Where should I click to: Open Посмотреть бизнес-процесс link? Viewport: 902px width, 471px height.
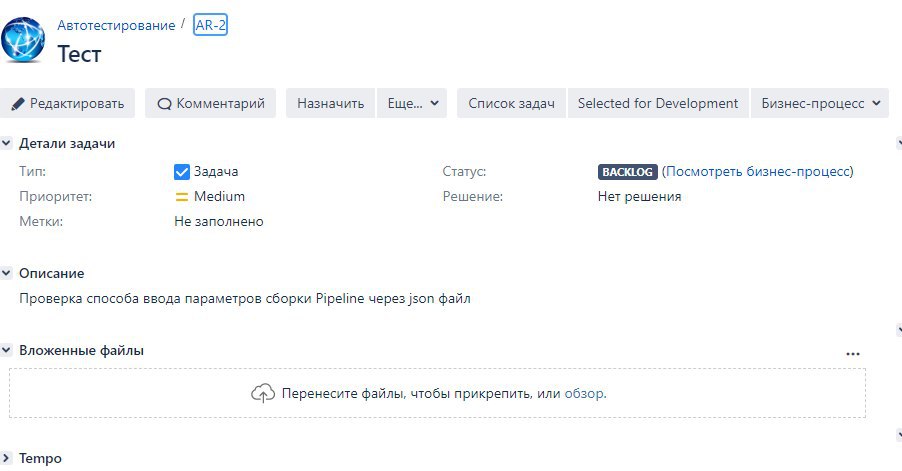(759, 171)
